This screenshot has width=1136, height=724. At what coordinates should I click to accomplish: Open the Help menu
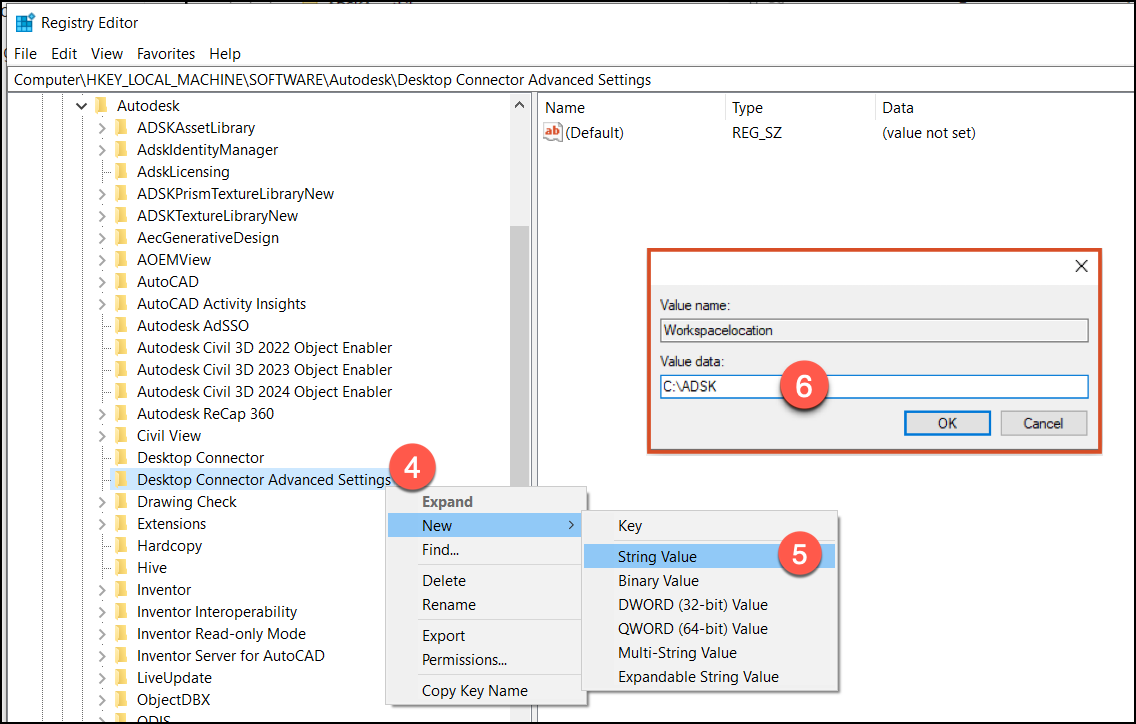225,54
